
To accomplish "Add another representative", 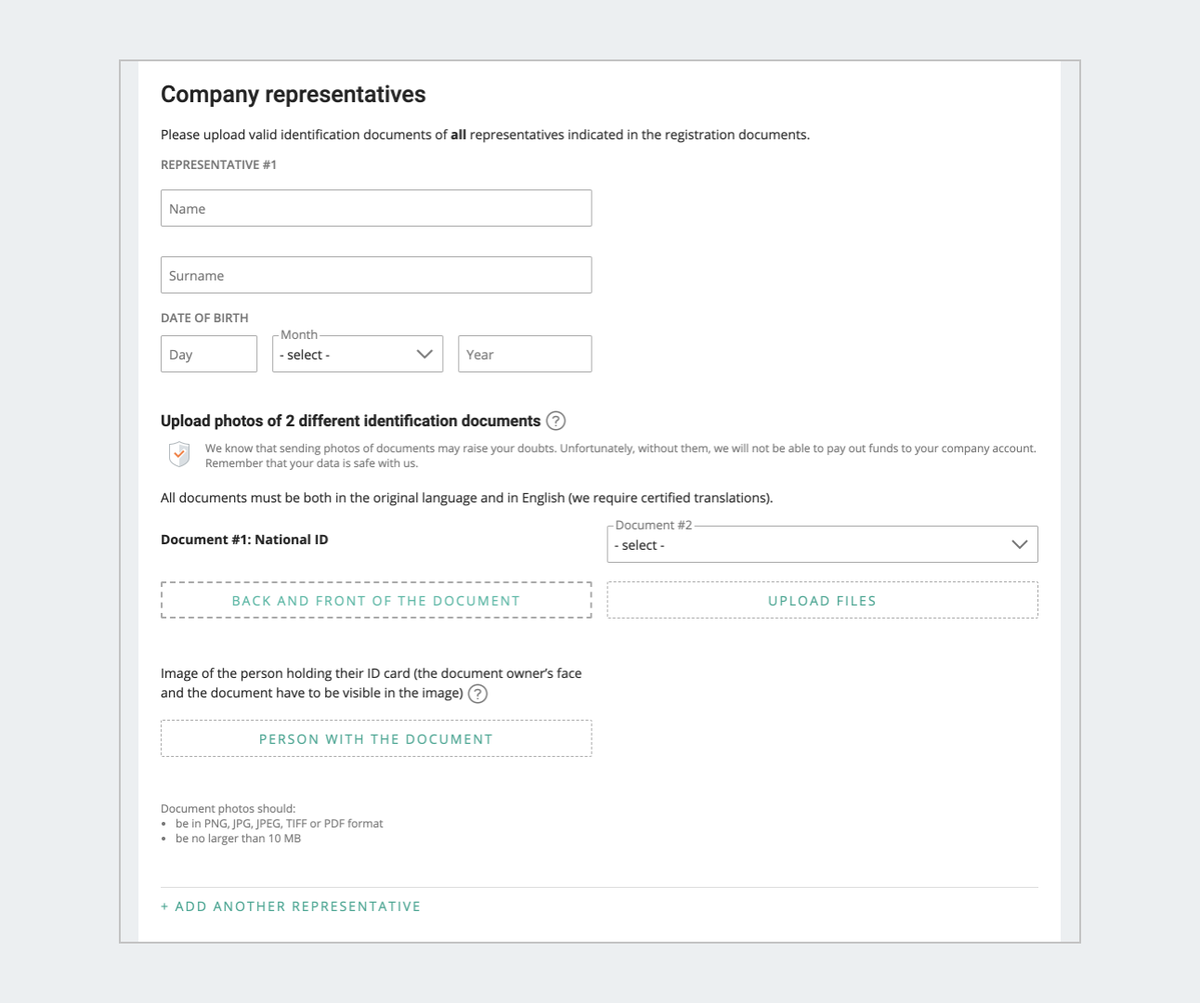I will 291,906.
